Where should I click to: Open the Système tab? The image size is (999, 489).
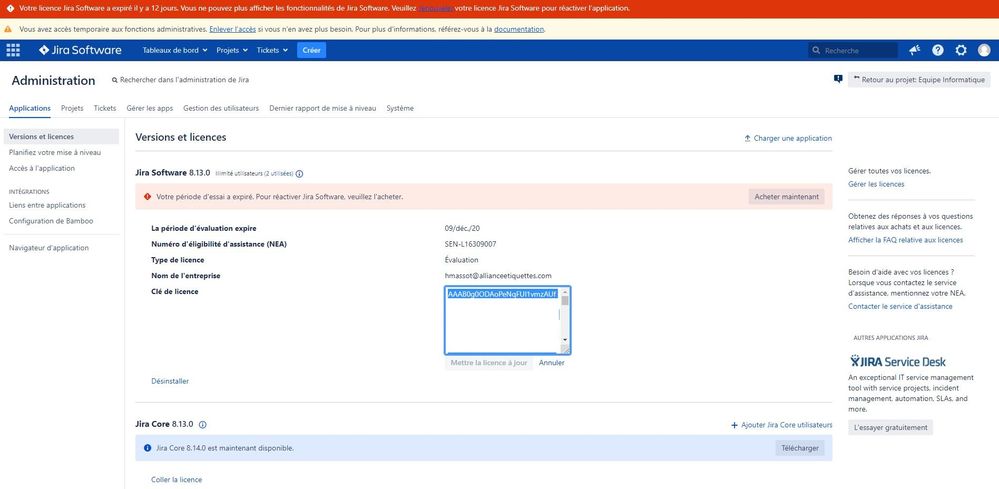pyautogui.click(x=400, y=108)
